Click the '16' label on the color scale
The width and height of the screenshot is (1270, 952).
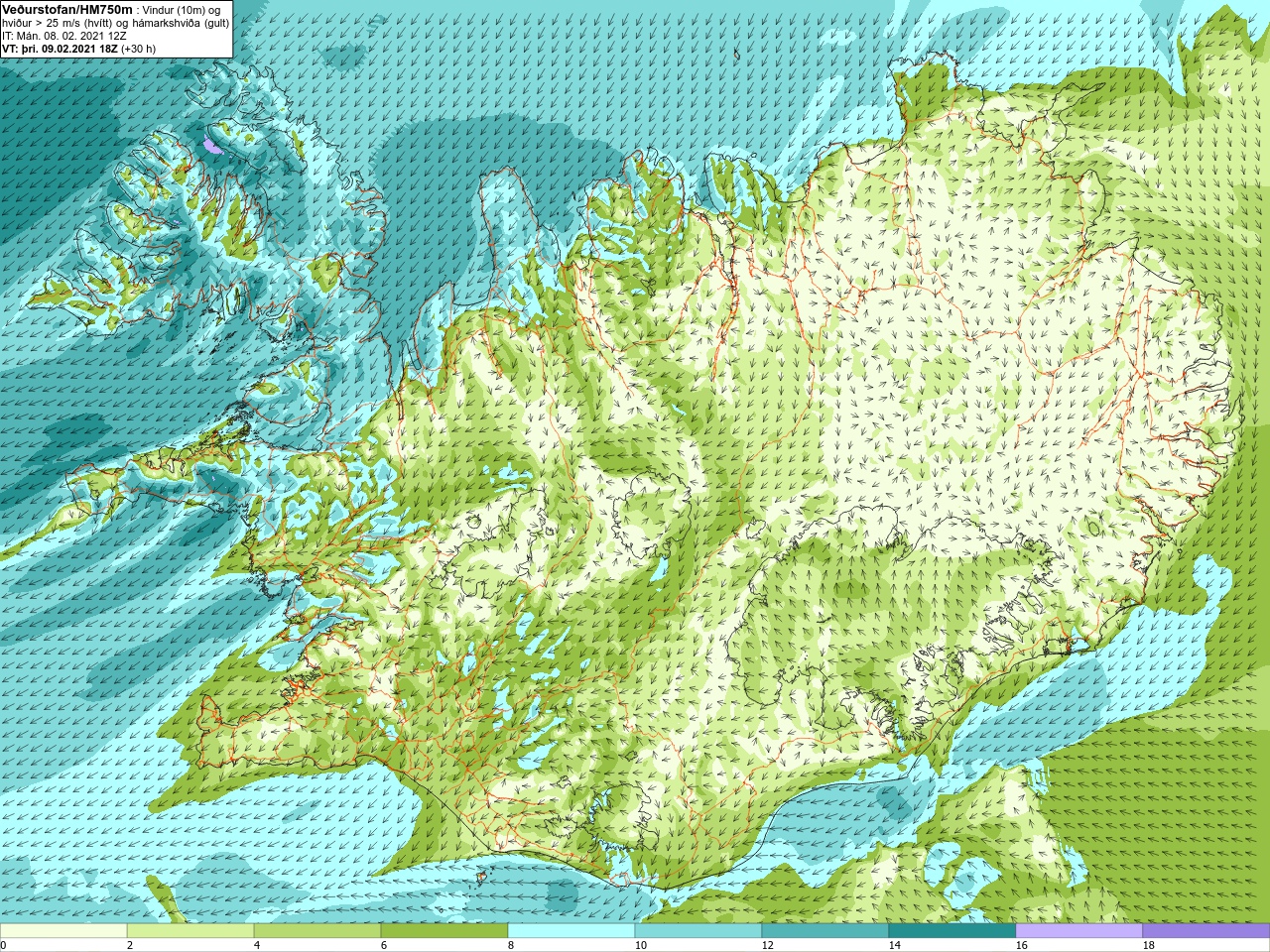click(1021, 945)
